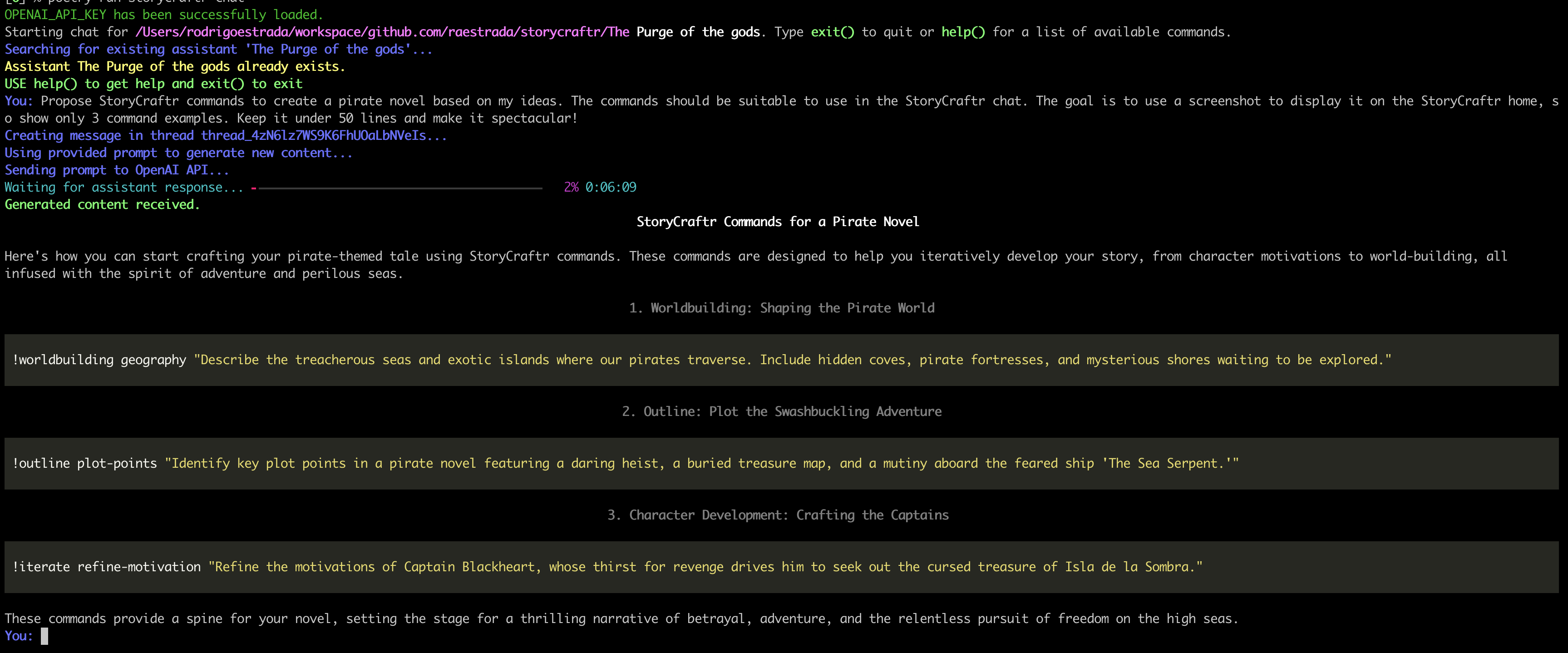
Task: Click the assistant response progress bar
Action: tap(396, 188)
